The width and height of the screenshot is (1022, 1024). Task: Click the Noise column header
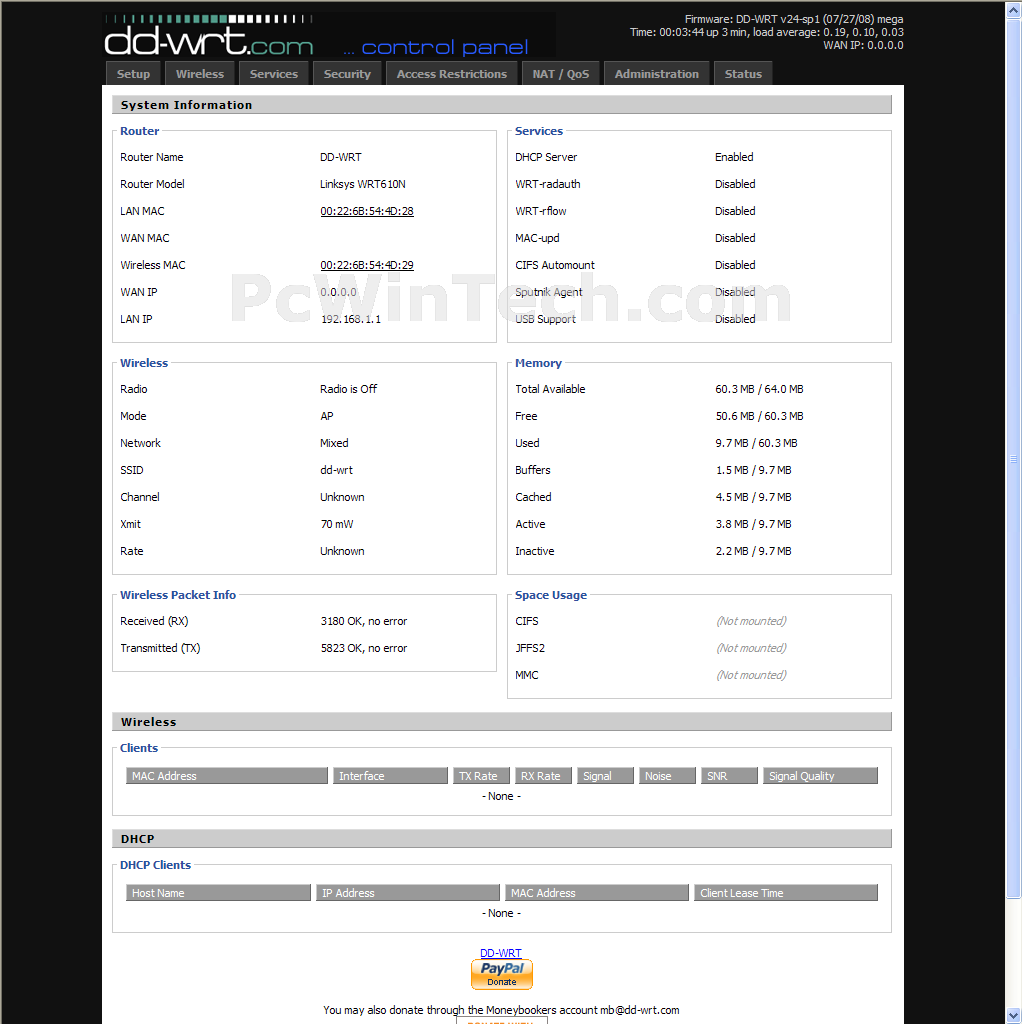[x=667, y=776]
